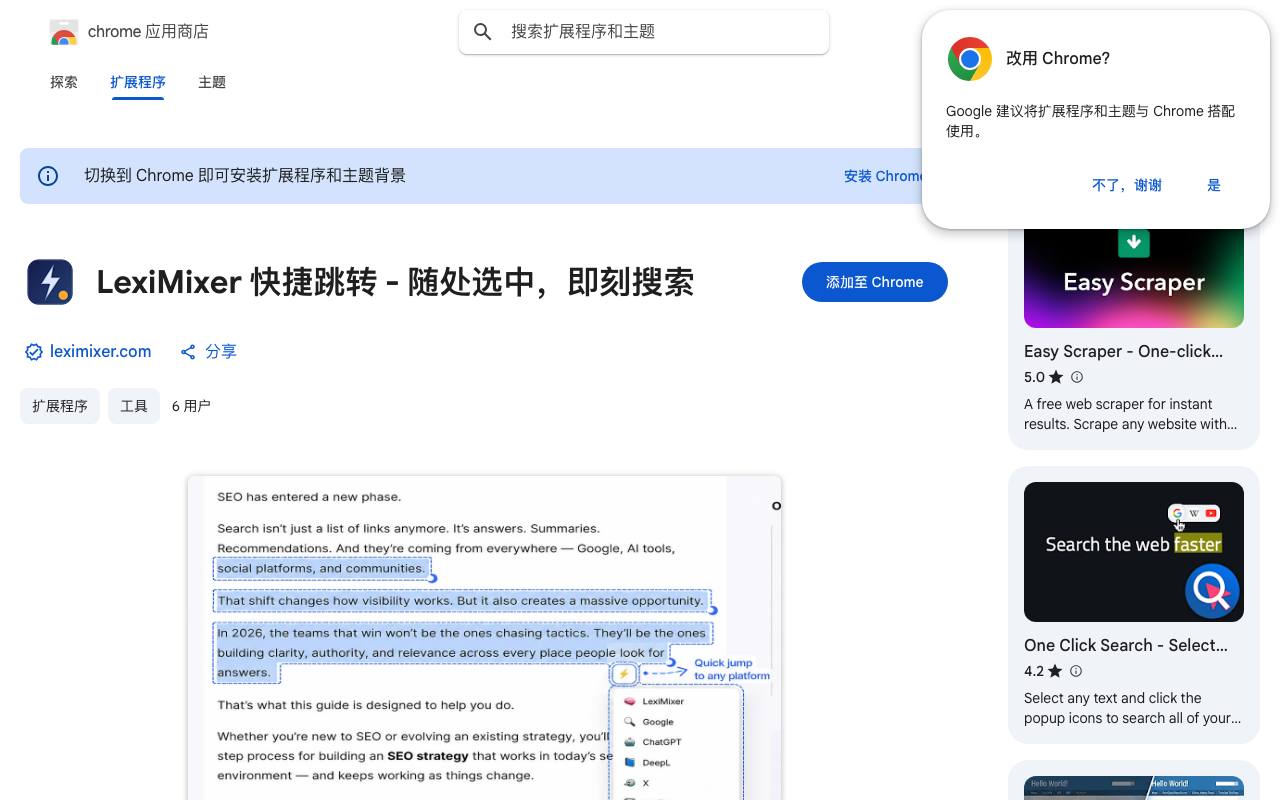The image size is (1280, 800).
Task: Click the share icon
Action: [x=188, y=352]
